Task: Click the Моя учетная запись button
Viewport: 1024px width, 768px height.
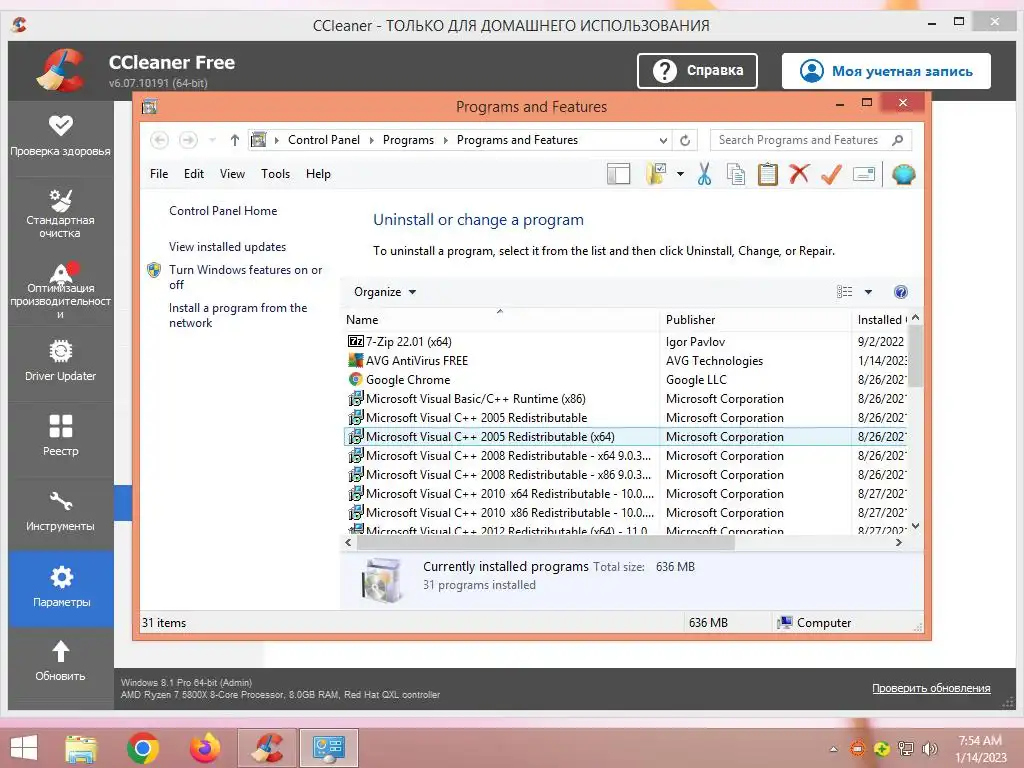Action: pos(886,71)
